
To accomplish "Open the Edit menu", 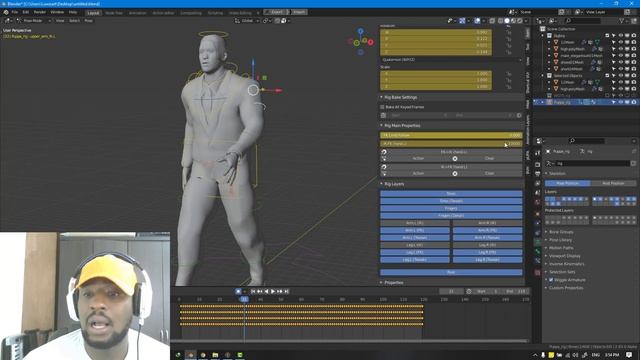I will click(x=26, y=12).
